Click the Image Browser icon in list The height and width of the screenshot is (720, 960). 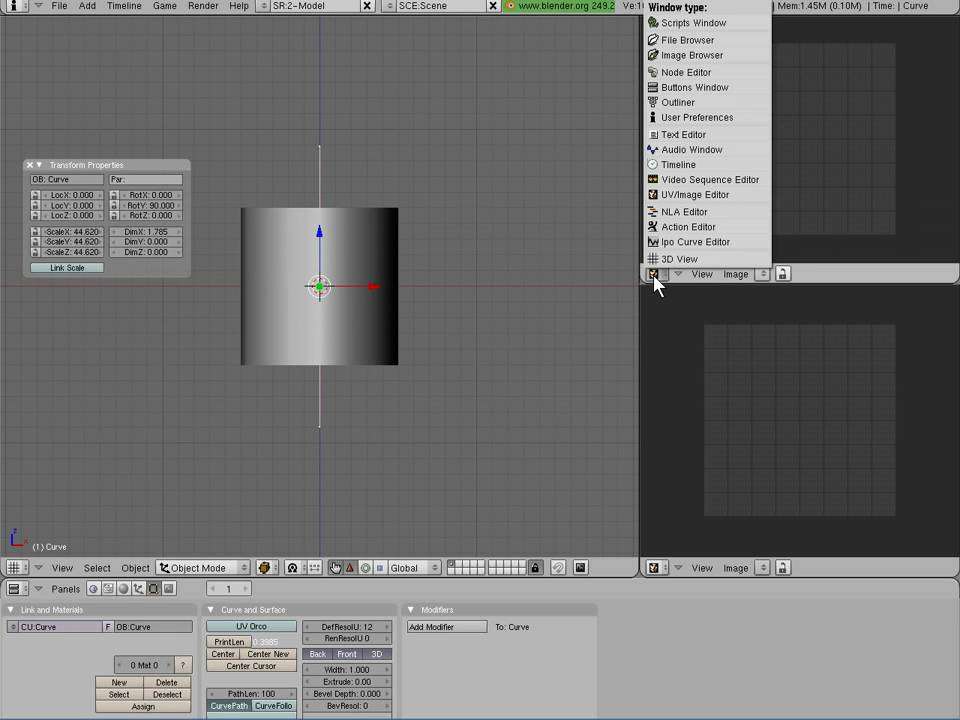point(653,55)
